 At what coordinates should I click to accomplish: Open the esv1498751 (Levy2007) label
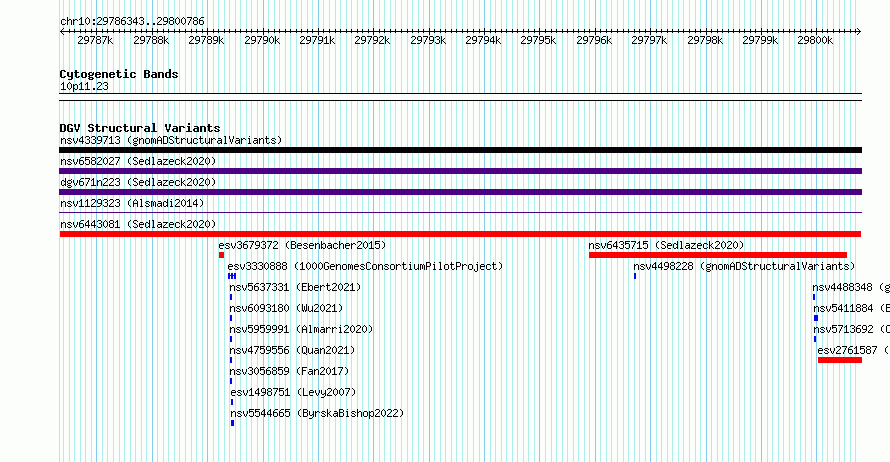293,392
